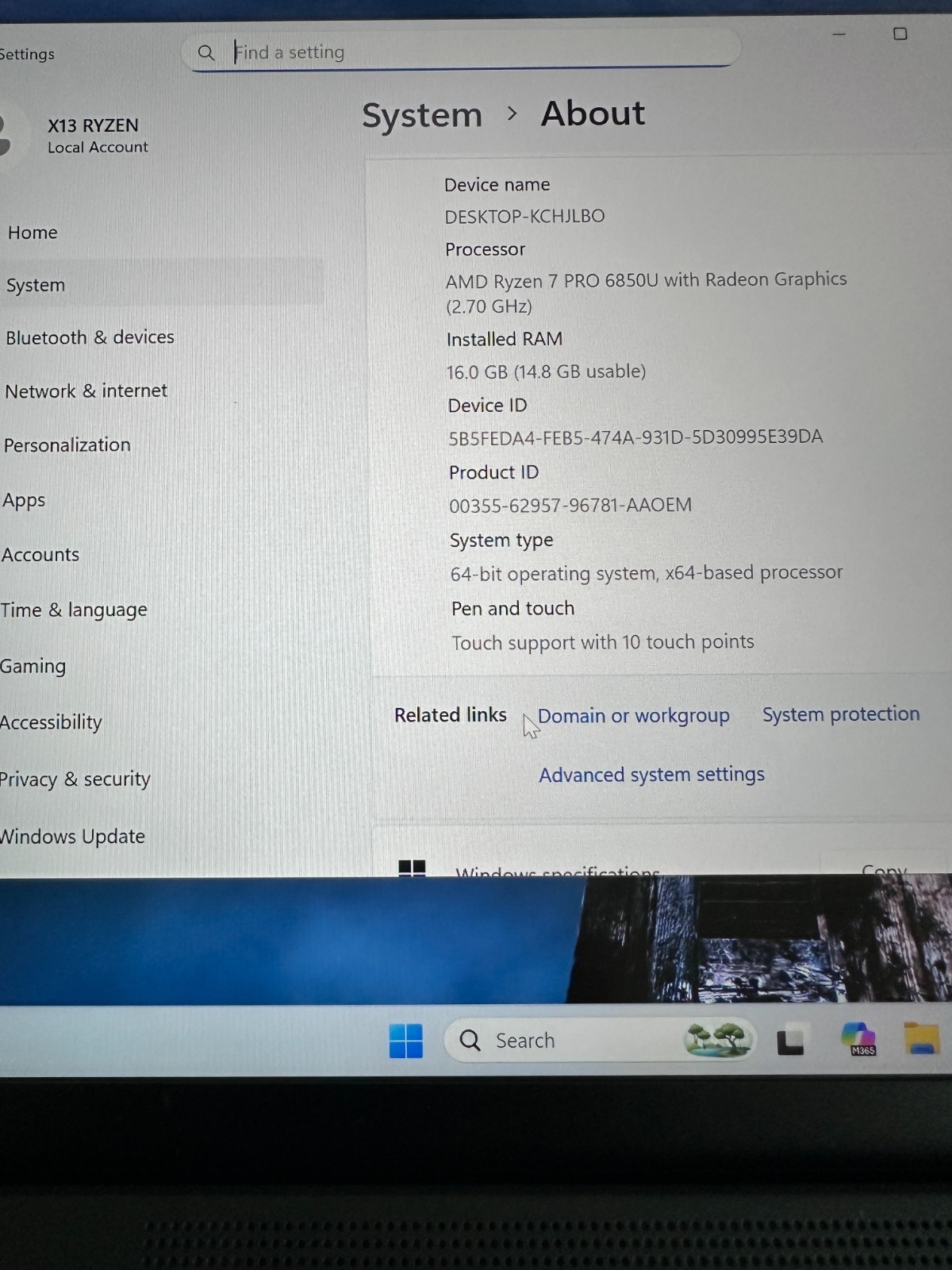Viewport: 952px width, 1270px height.
Task: Click the About page heading
Action: pos(593,114)
